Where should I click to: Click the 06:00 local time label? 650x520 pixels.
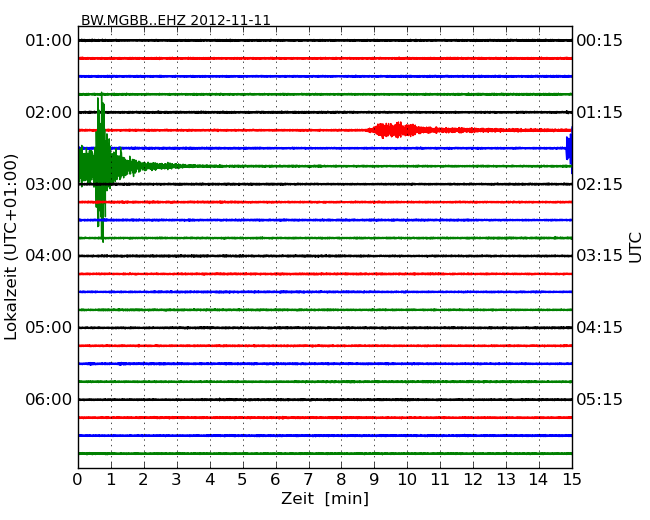49,399
